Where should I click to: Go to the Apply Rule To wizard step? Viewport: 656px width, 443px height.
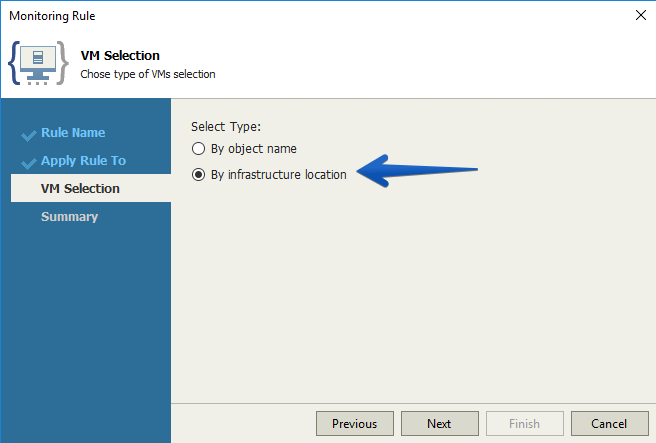(x=83, y=161)
